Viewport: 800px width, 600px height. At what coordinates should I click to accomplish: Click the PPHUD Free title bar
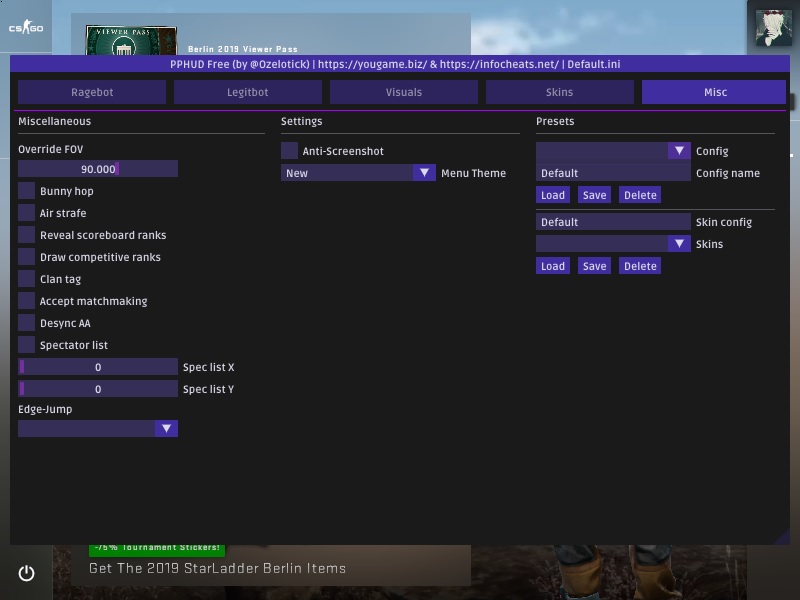[x=400, y=64]
